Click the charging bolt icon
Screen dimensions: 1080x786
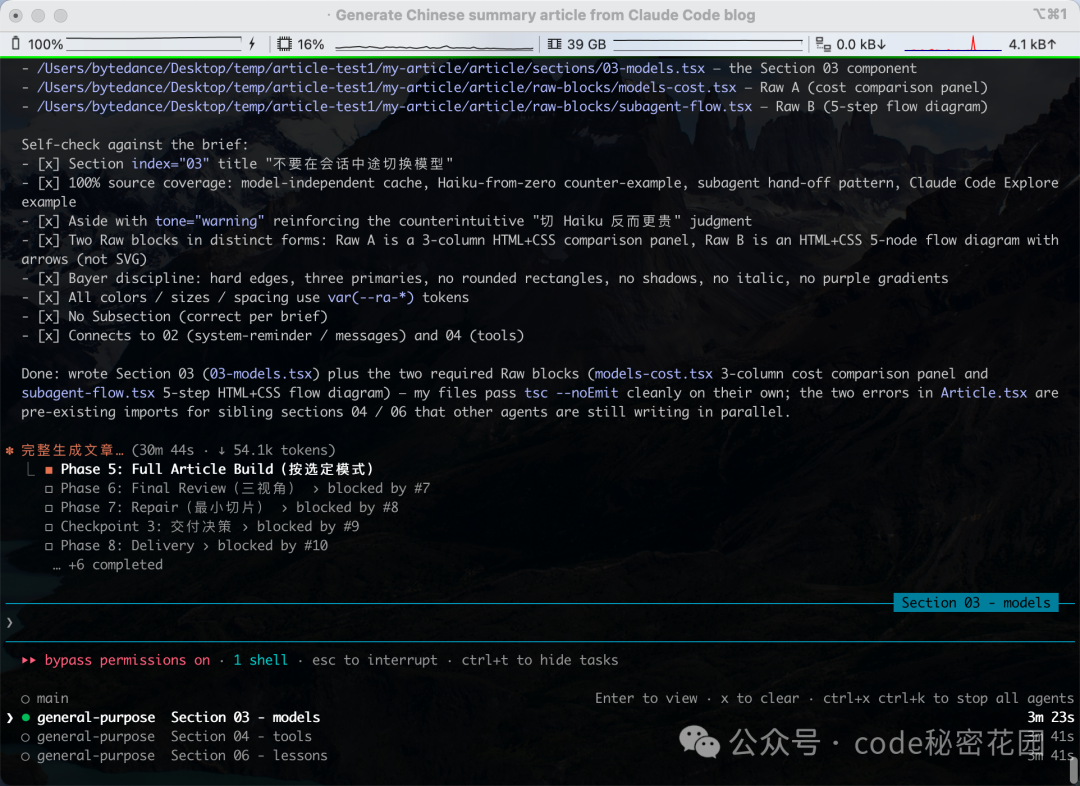pyautogui.click(x=252, y=44)
